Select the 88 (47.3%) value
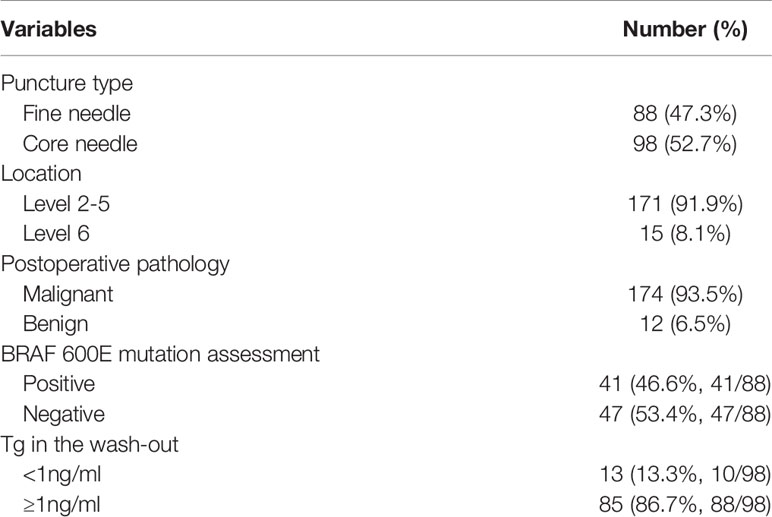Screen dimensions: 772x517 685,114
